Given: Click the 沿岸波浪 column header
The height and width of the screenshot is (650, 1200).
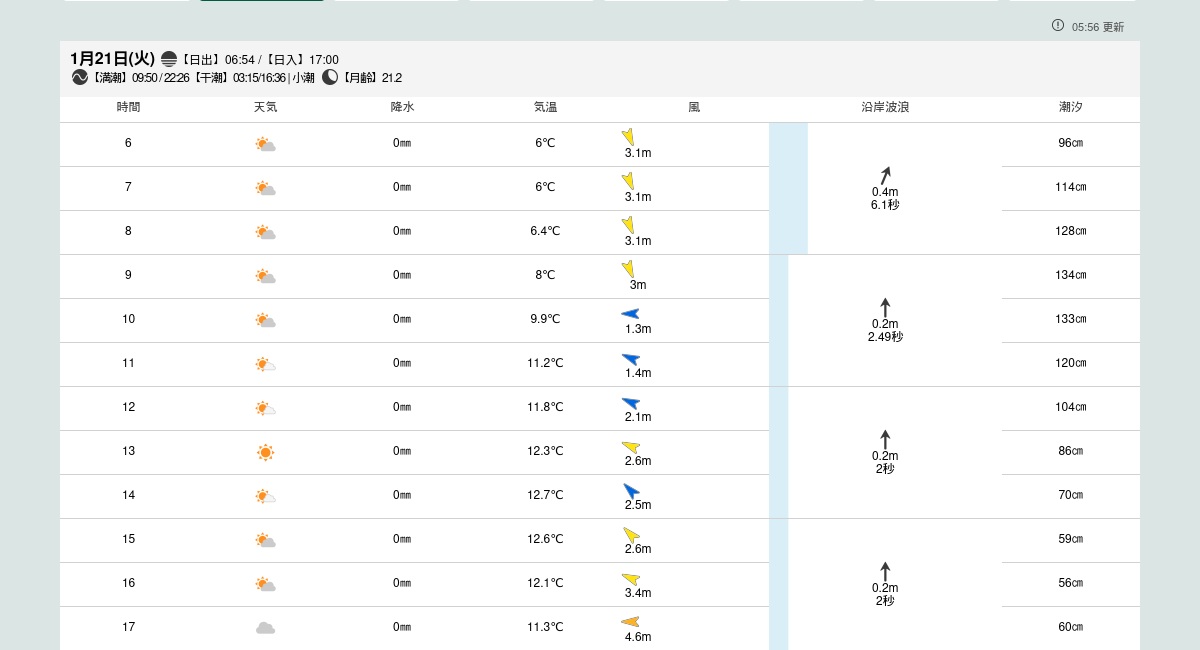Looking at the screenshot, I should click(x=885, y=107).
